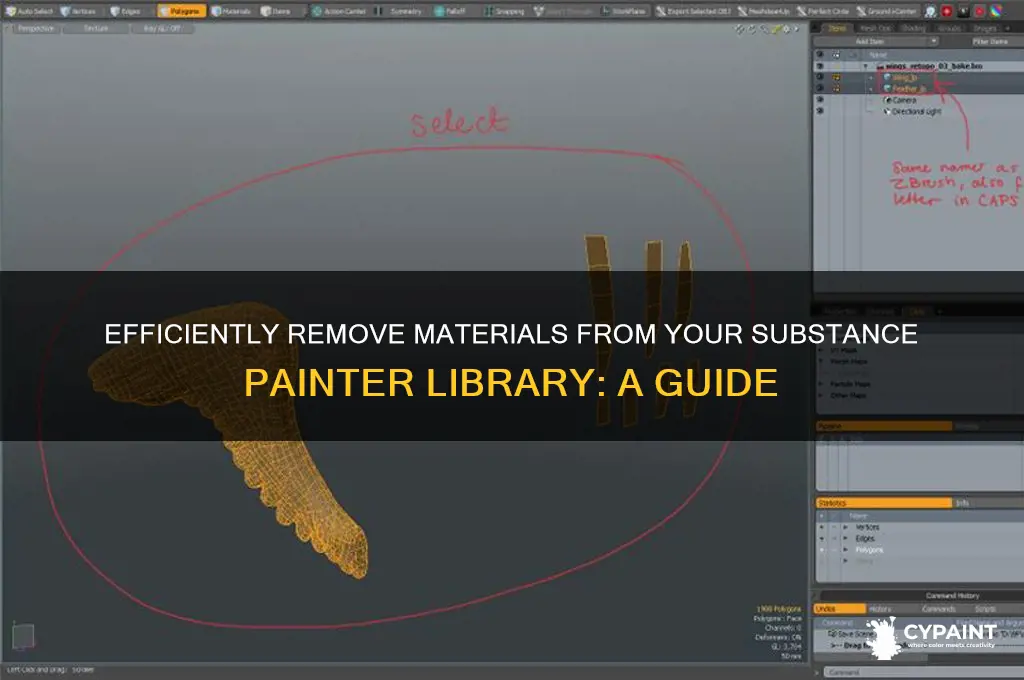Viewport: 1024px width, 680px height.
Task: Click the Command input field
Action: click(923, 672)
